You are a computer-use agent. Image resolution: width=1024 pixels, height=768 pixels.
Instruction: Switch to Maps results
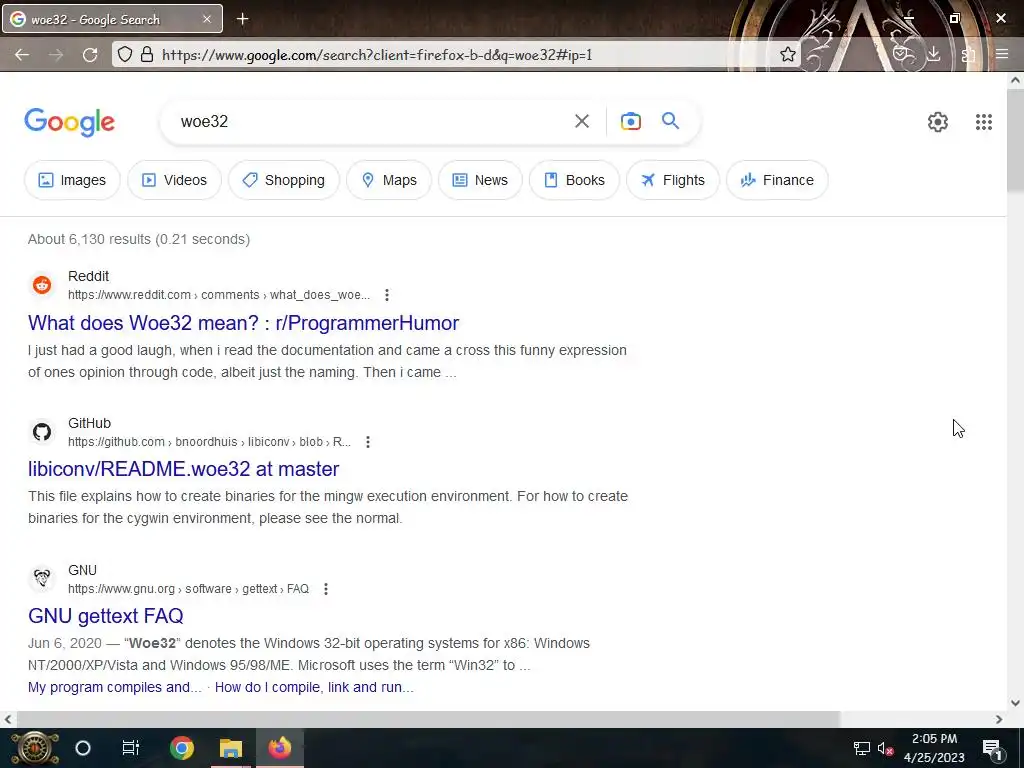pyautogui.click(x=389, y=180)
